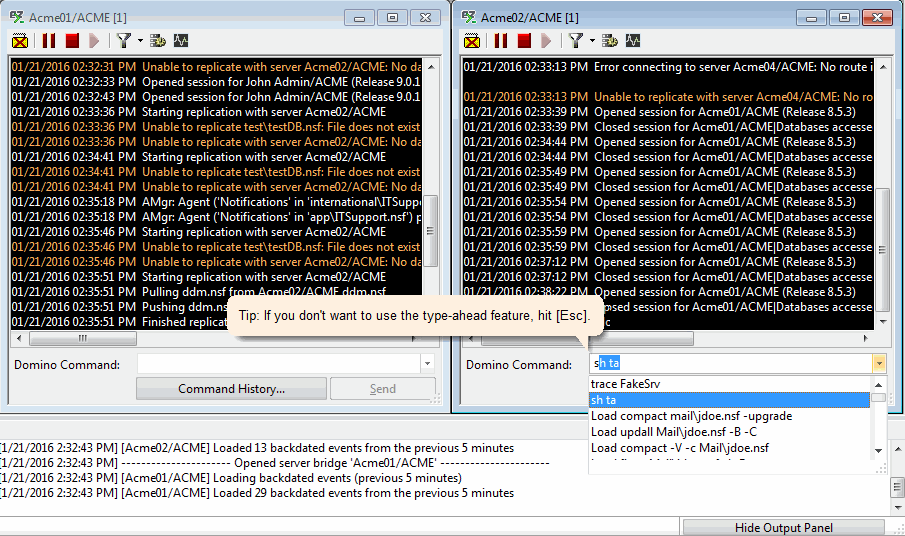Image resolution: width=905 pixels, height=536 pixels.
Task: Click the clear console icon in Acme01 window
Action: 20,41
